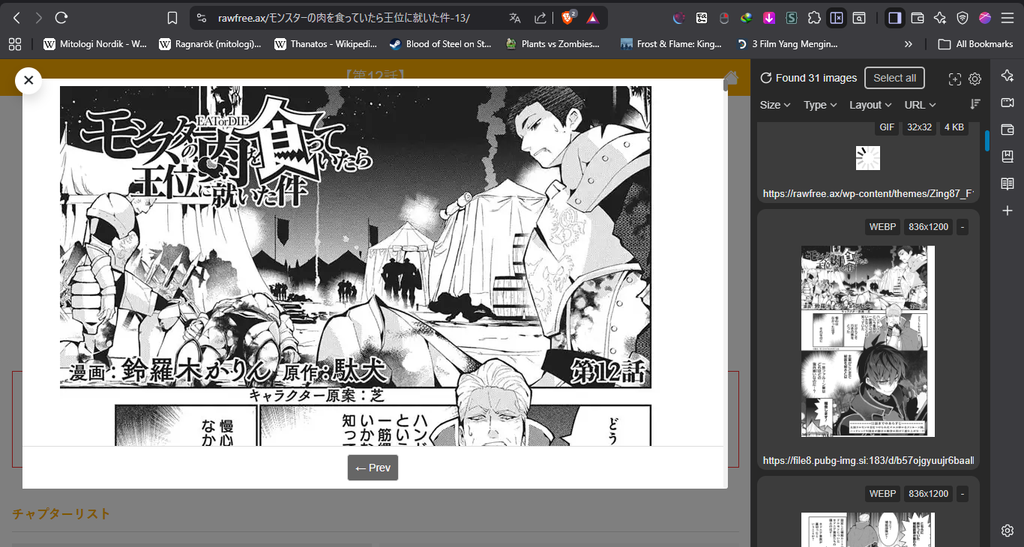The width and height of the screenshot is (1024, 547).
Task: Click the 4 KB size badge
Action: pyautogui.click(x=954, y=127)
